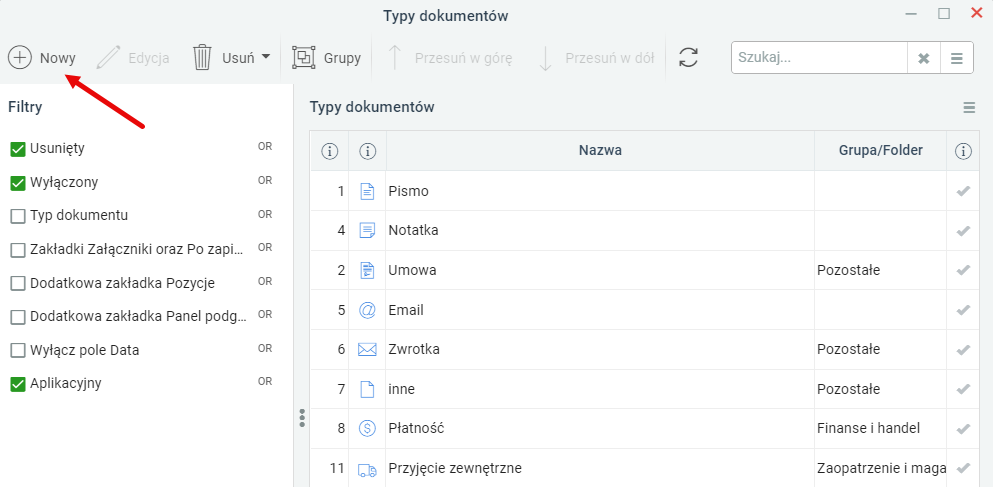This screenshot has height=487, width=993.
Task: Toggle OR operator next to Usunięty
Action: coord(265,146)
